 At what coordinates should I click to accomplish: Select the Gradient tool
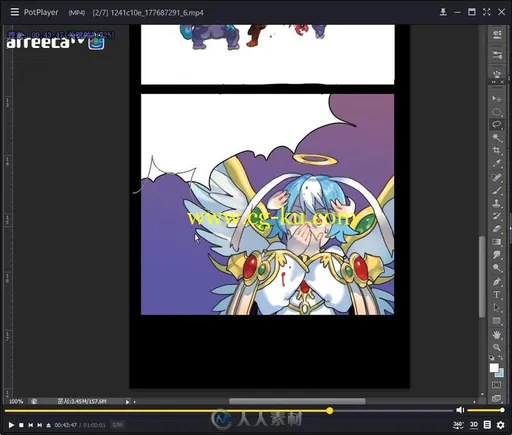tap(496, 242)
